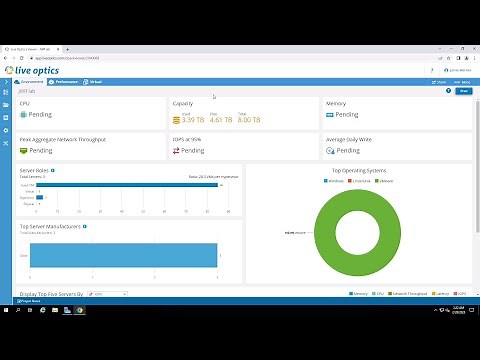Open the user account menu in header
The width and height of the screenshot is (480, 360).
[x=458, y=70]
